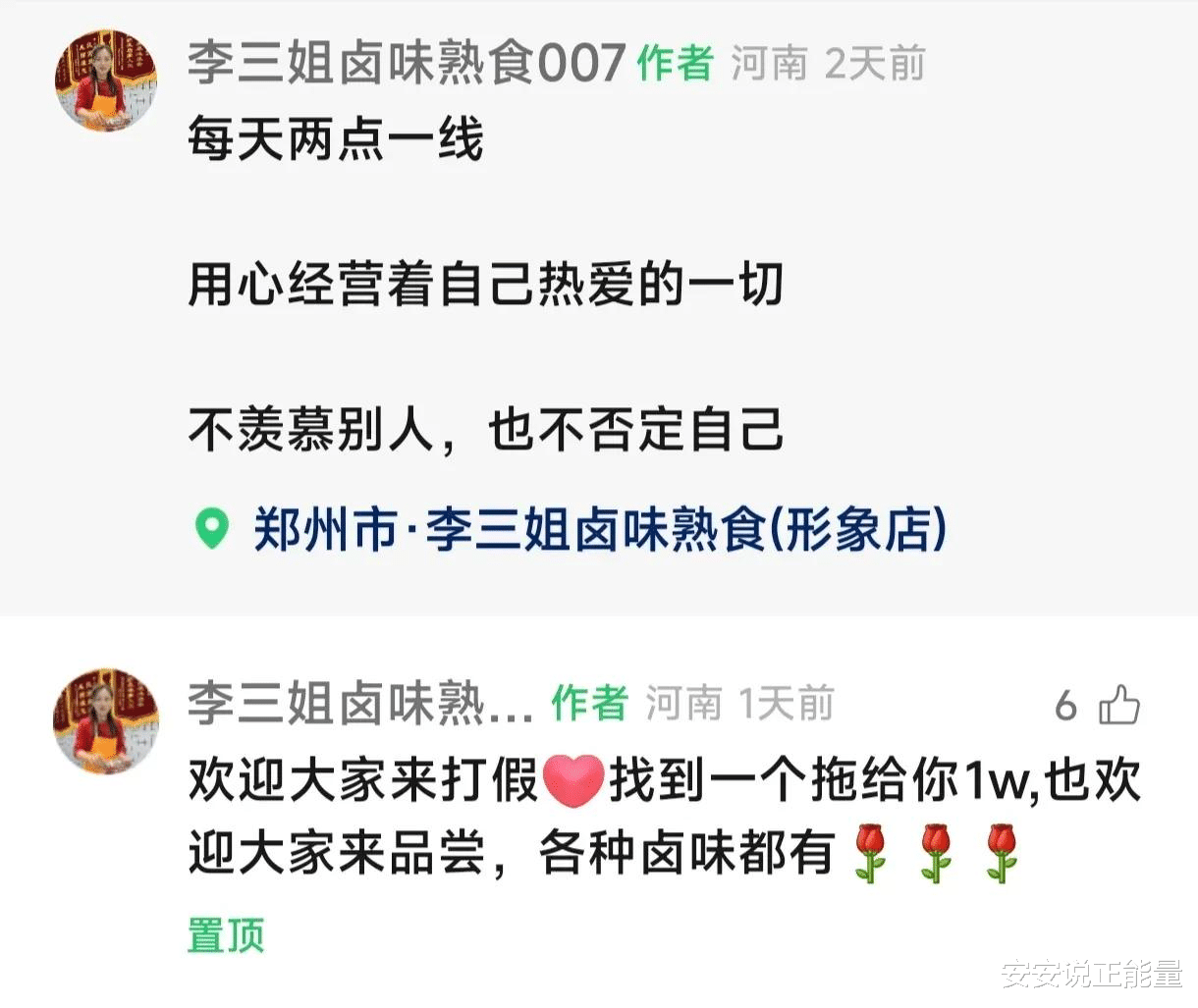The image size is (1198, 1008).
Task: Open 郑州市·李三姐卤味熟食(形象店) location link
Action: 600,529
